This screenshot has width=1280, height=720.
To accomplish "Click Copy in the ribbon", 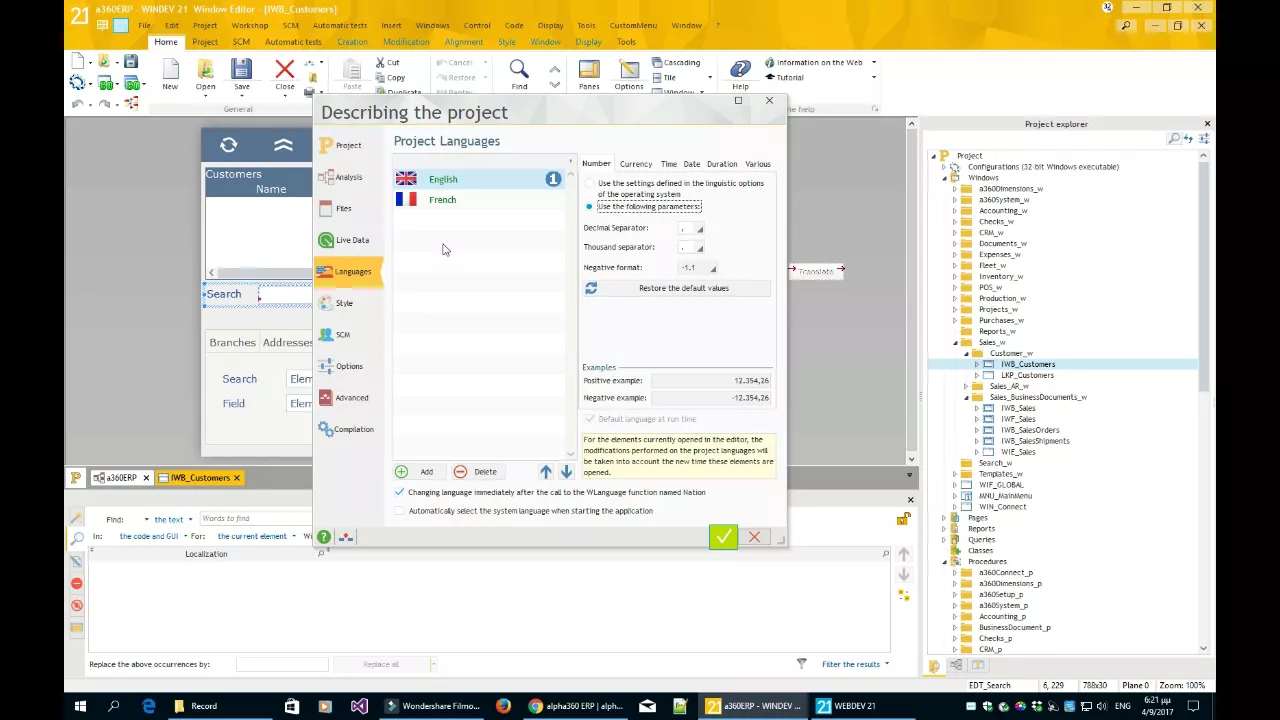I will tap(390, 78).
